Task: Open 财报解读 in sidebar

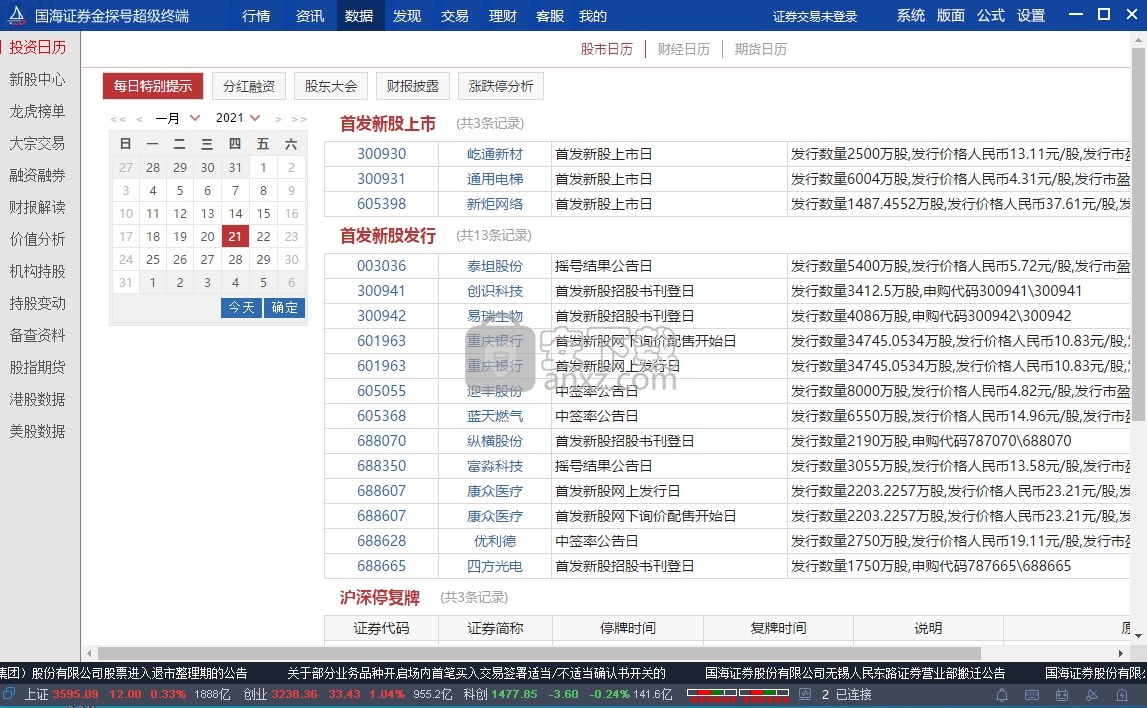Action: (x=37, y=207)
